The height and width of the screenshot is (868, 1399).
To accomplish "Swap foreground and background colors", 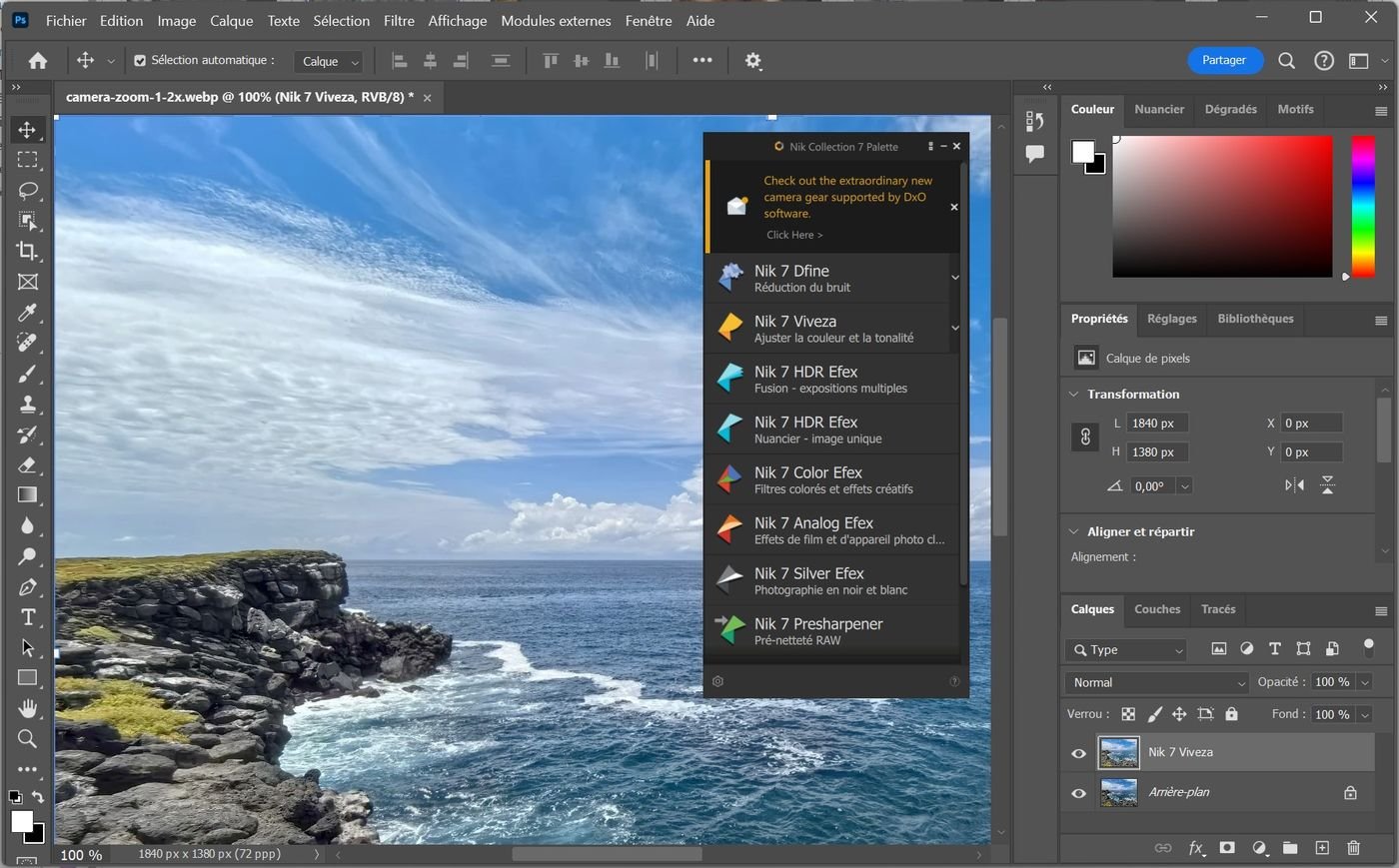I will pyautogui.click(x=37, y=797).
